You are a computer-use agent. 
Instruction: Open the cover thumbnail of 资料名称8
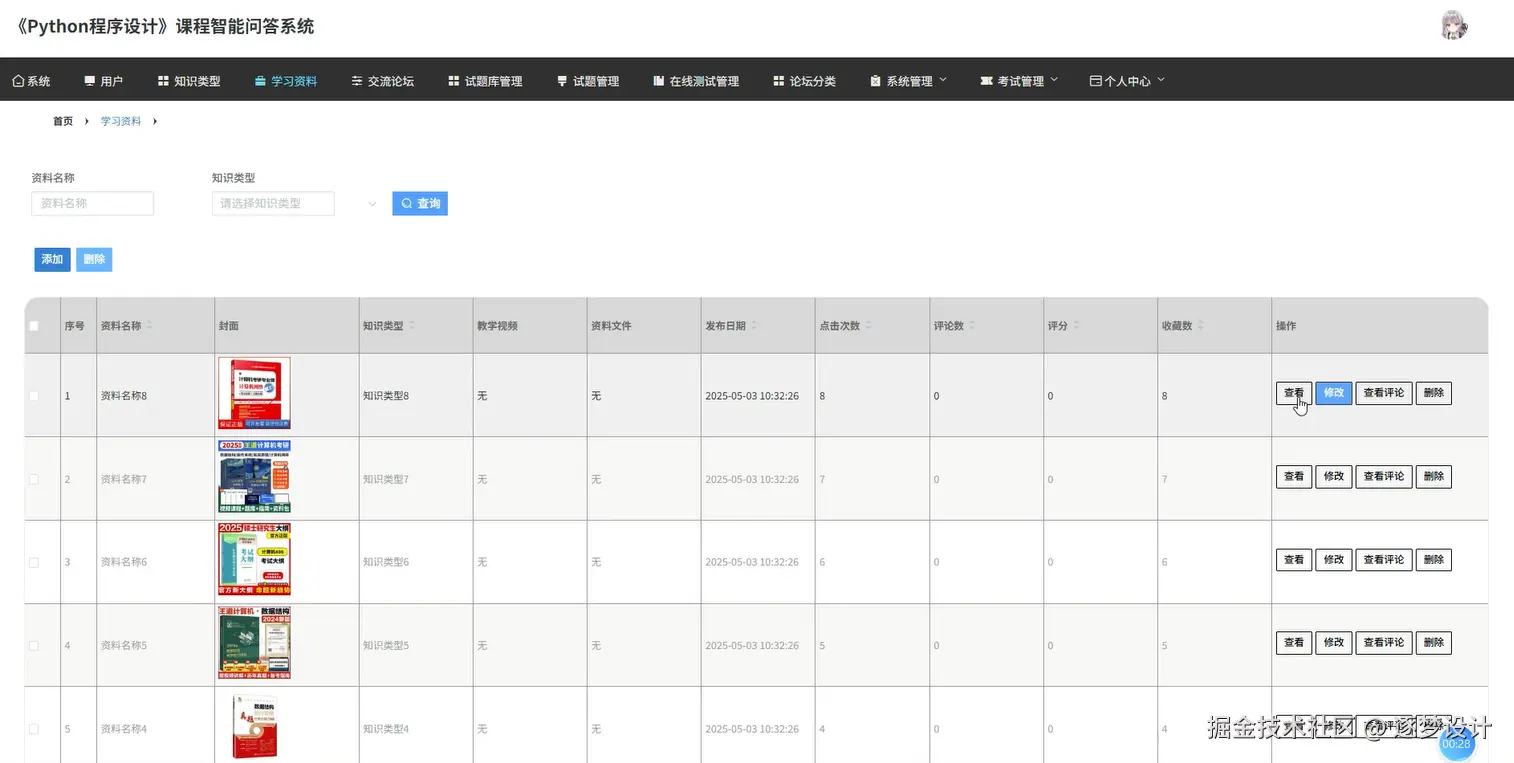click(254, 394)
